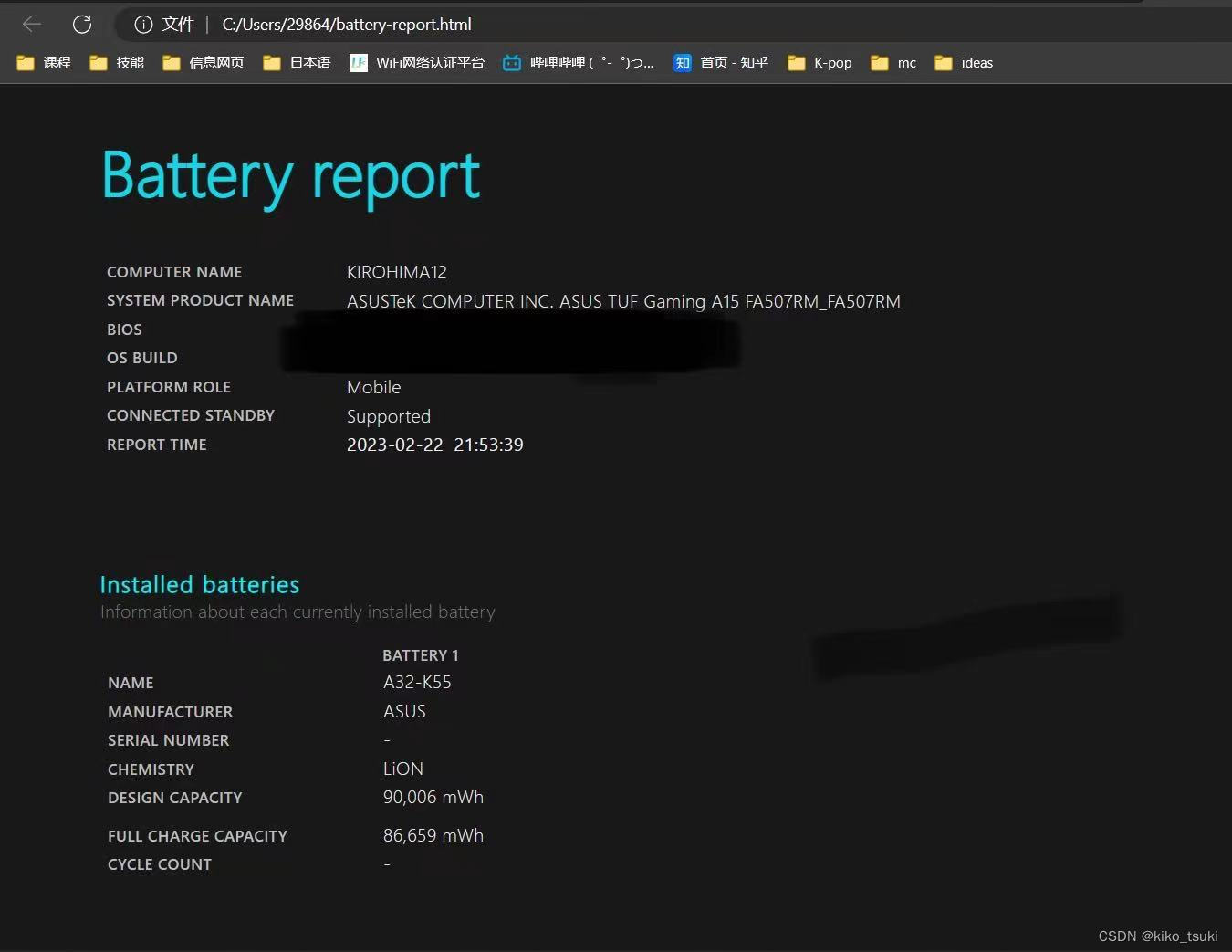Click the bilibili TV bookmark icon
Screen dimensions: 1232x952
pyautogui.click(x=511, y=62)
